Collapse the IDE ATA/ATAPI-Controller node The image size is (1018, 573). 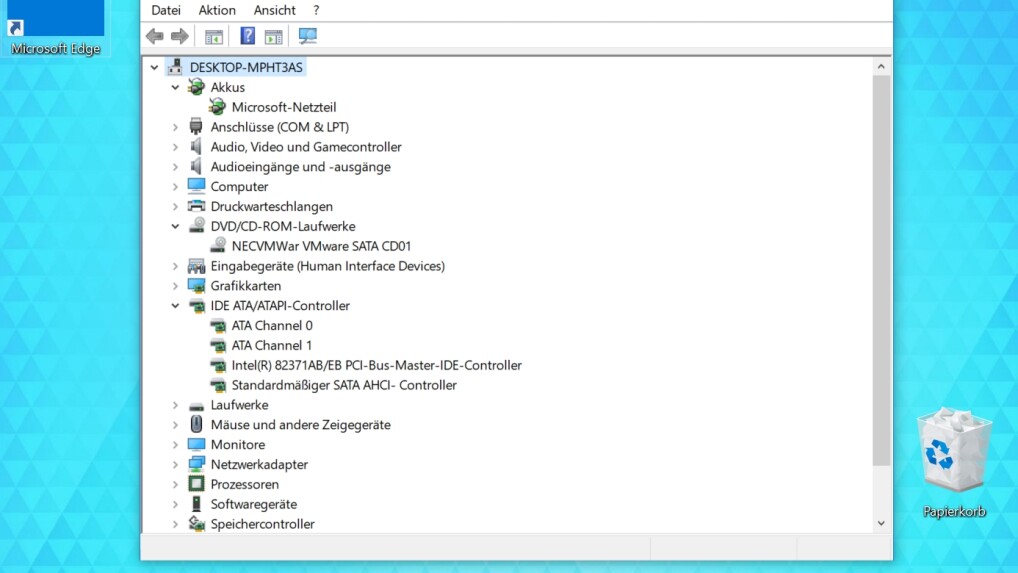point(175,306)
